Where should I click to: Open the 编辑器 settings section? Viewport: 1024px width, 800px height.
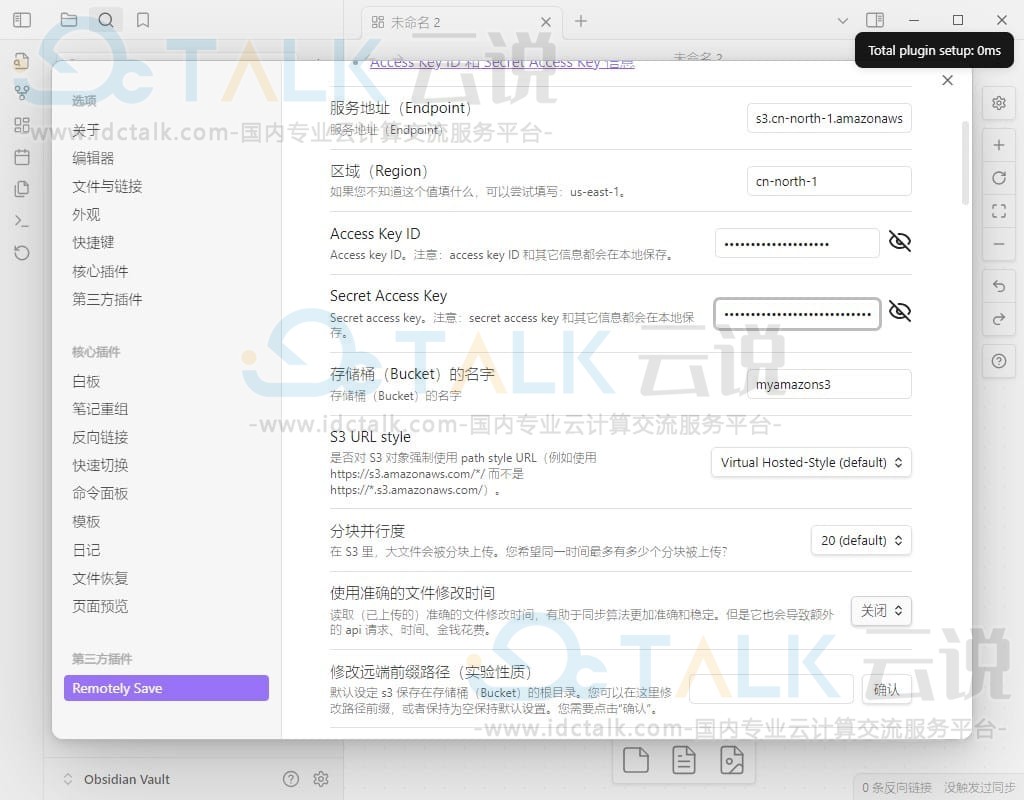(93, 158)
